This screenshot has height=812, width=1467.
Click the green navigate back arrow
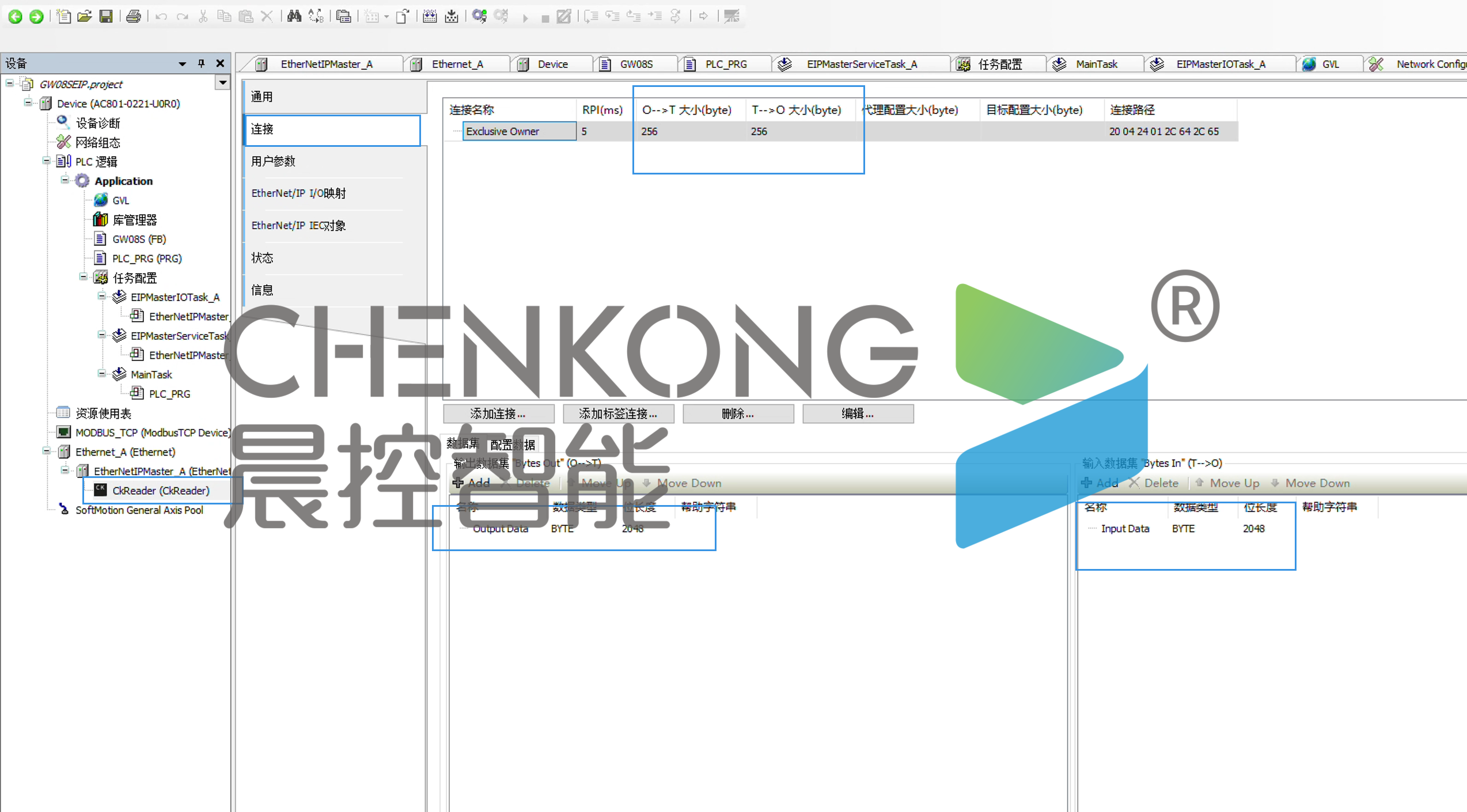click(x=15, y=16)
